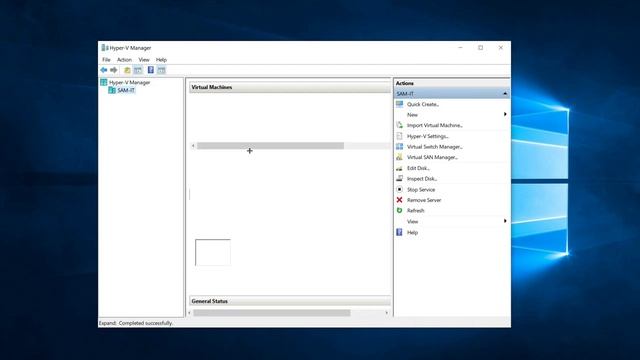Expand the New submenu in Actions
Screen dimensions: 640x360
click(x=505, y=114)
